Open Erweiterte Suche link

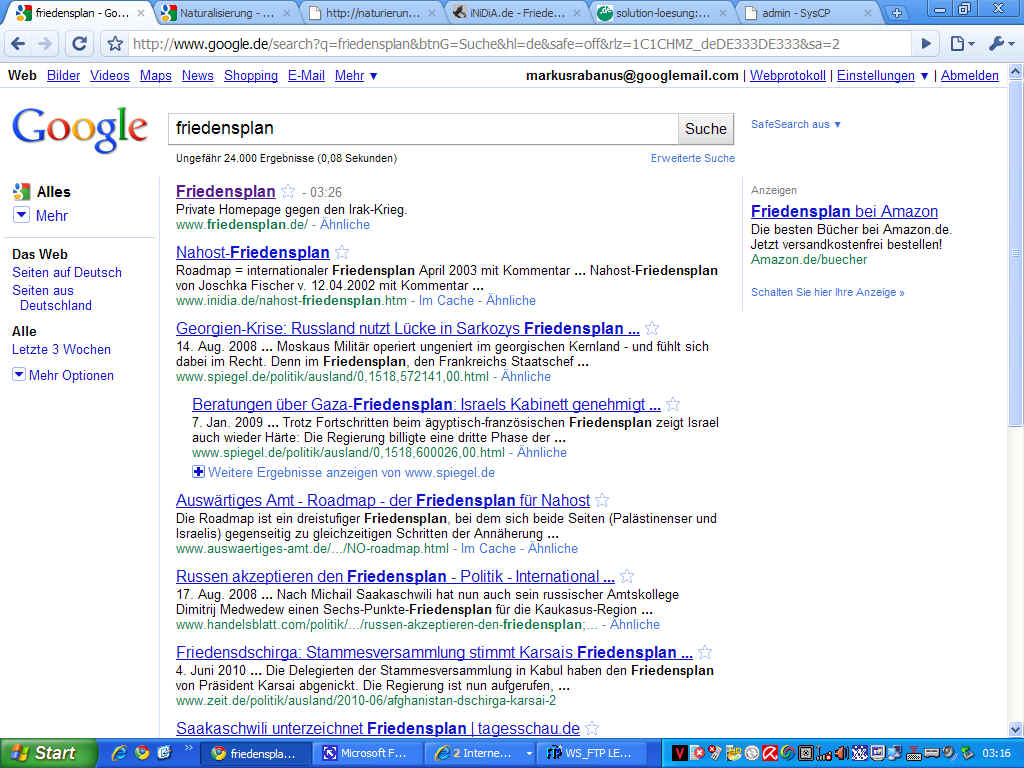click(x=692, y=158)
